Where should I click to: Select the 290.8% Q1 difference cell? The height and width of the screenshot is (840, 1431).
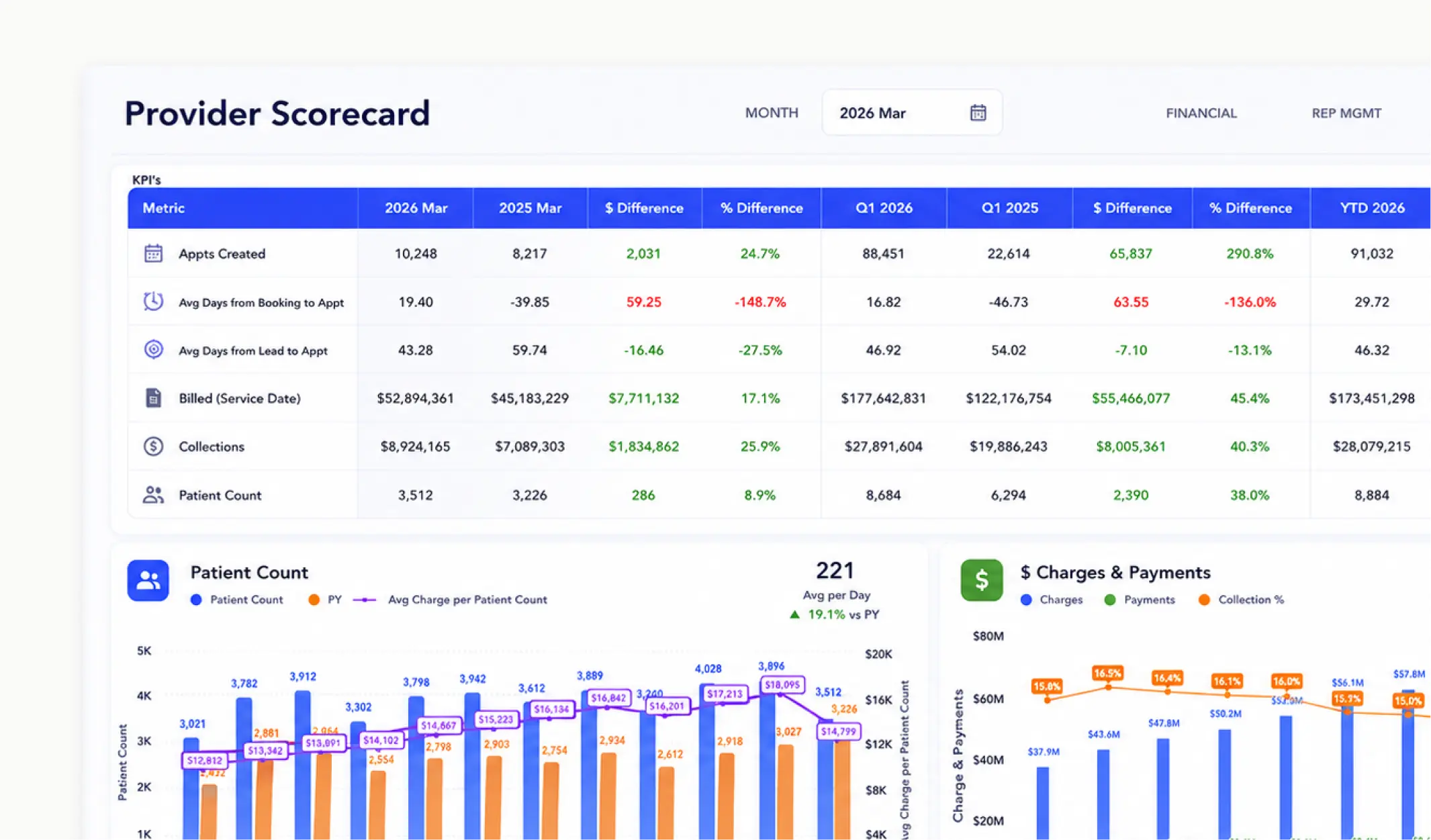1250,254
